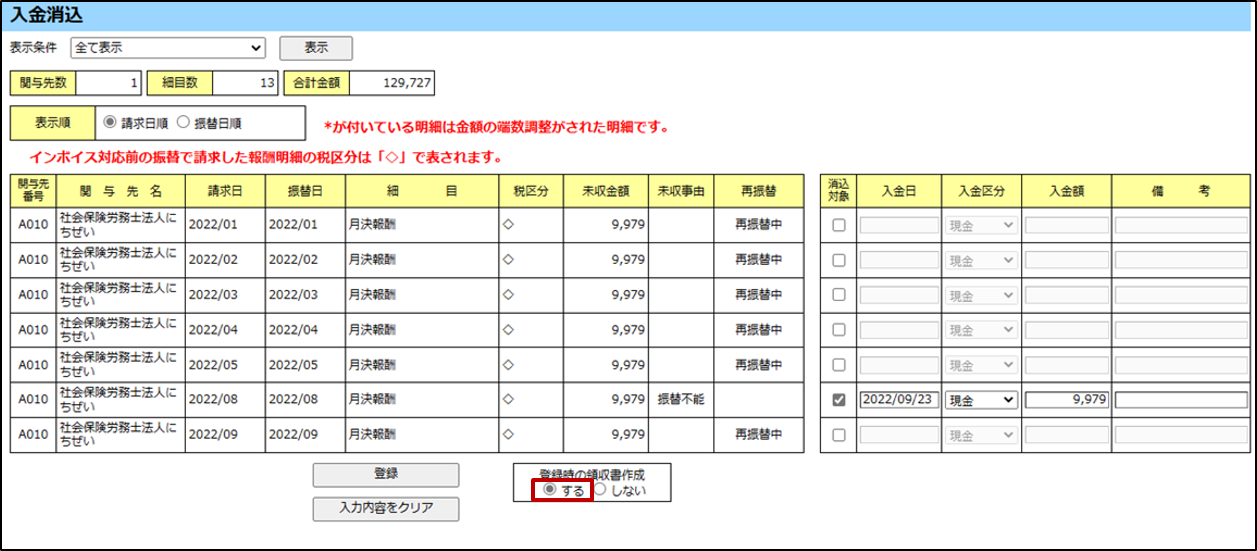Select しない for receipt creation on registration

pyautogui.click(x=600, y=490)
